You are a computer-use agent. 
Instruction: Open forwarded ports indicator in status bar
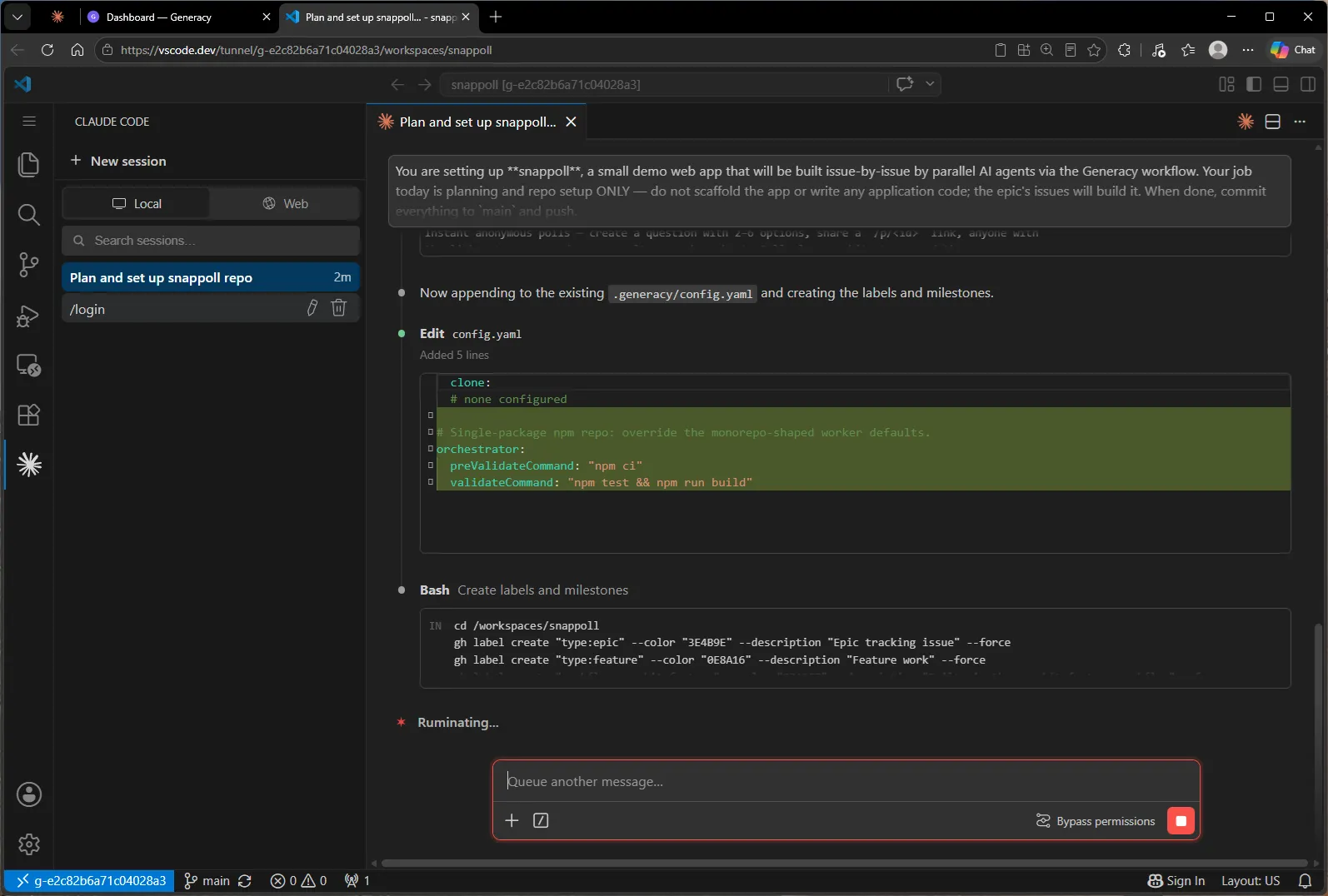357,880
